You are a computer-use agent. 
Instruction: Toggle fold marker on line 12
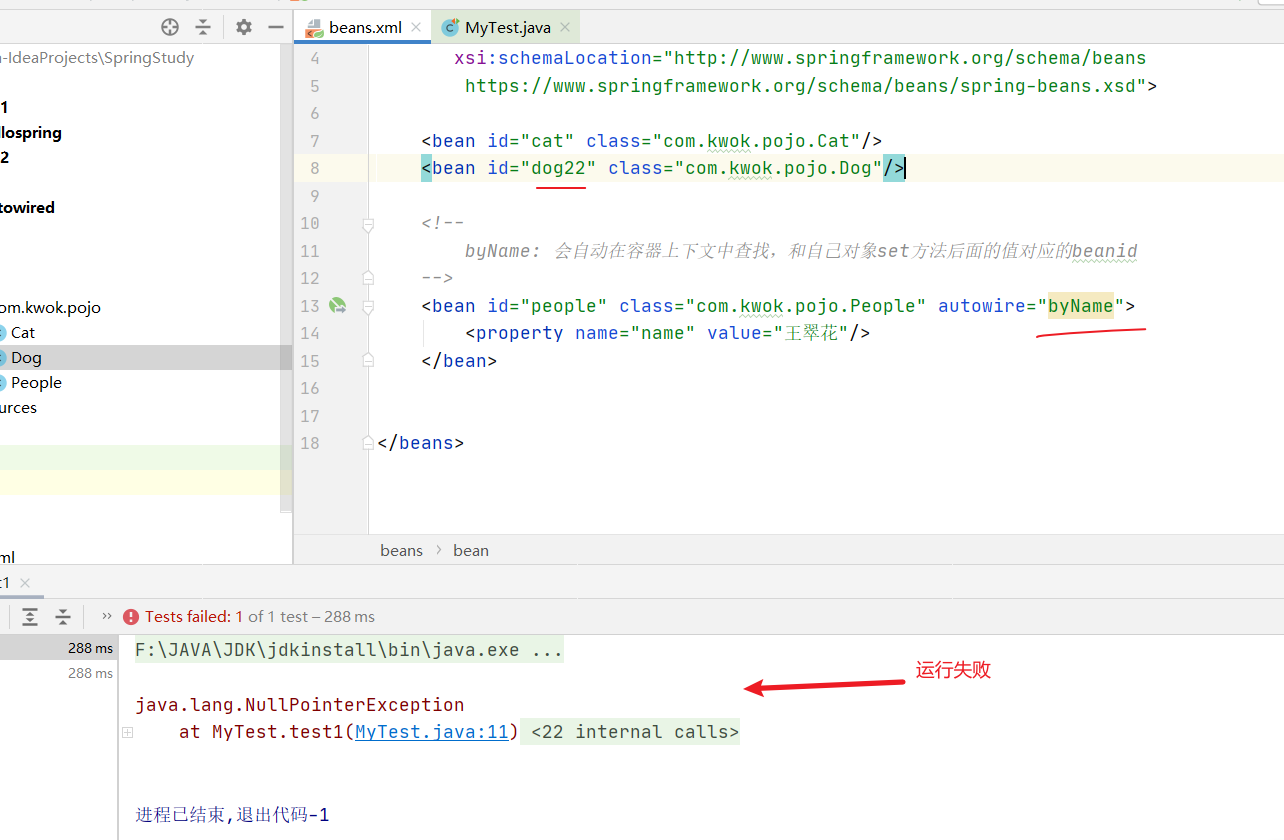tap(368, 278)
